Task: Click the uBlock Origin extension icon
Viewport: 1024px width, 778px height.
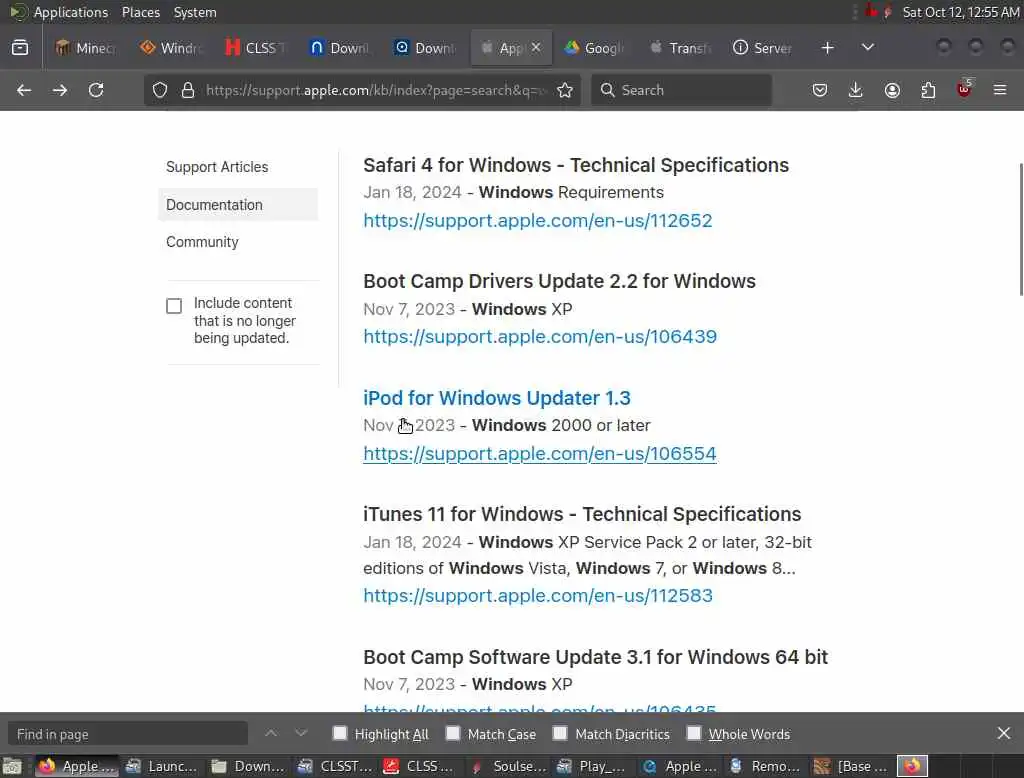Action: 964,89
